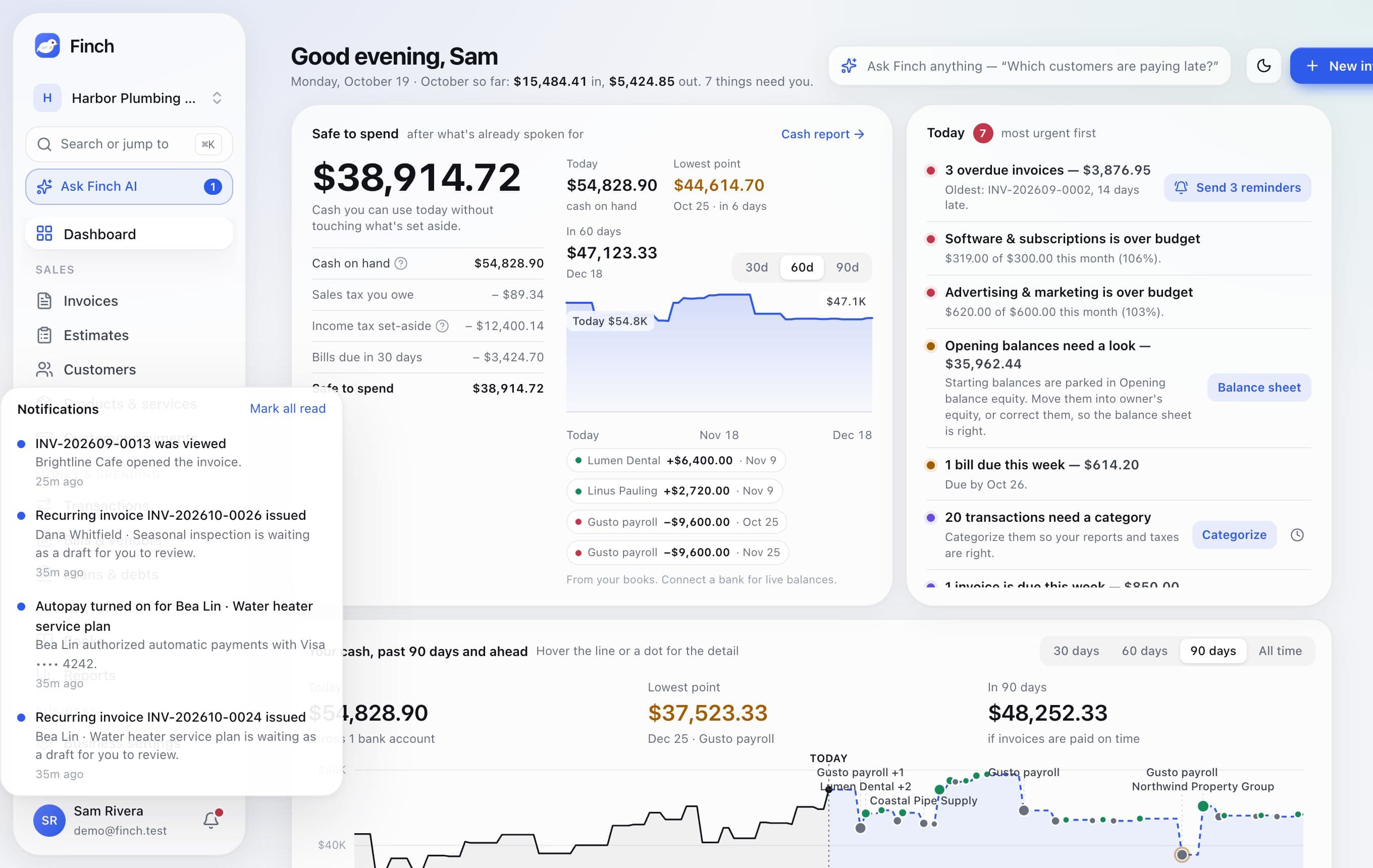Click Mark all read in Notifications
This screenshot has width=1373, height=868.
pos(287,409)
